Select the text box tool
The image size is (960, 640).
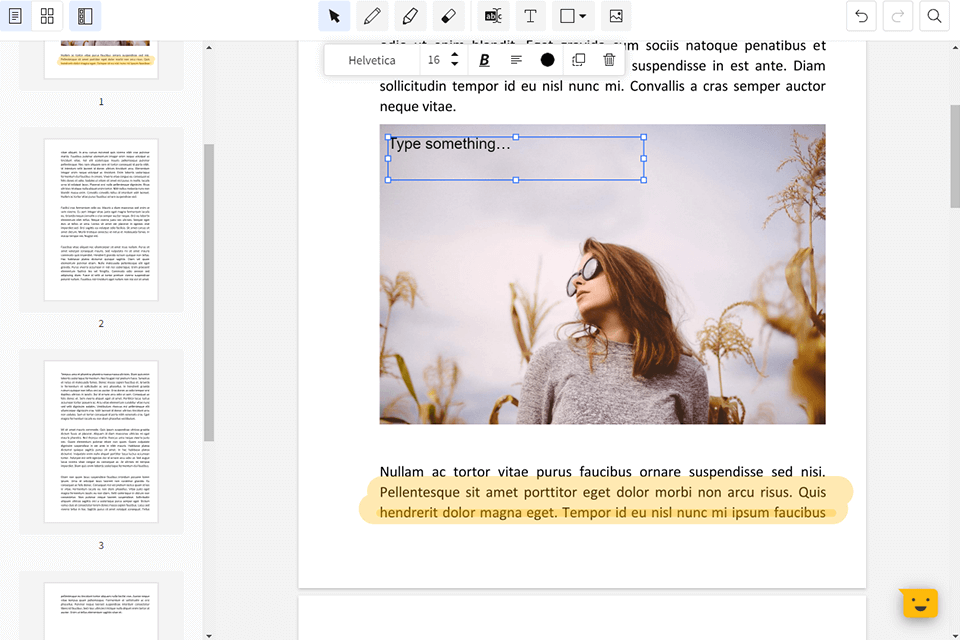point(530,16)
